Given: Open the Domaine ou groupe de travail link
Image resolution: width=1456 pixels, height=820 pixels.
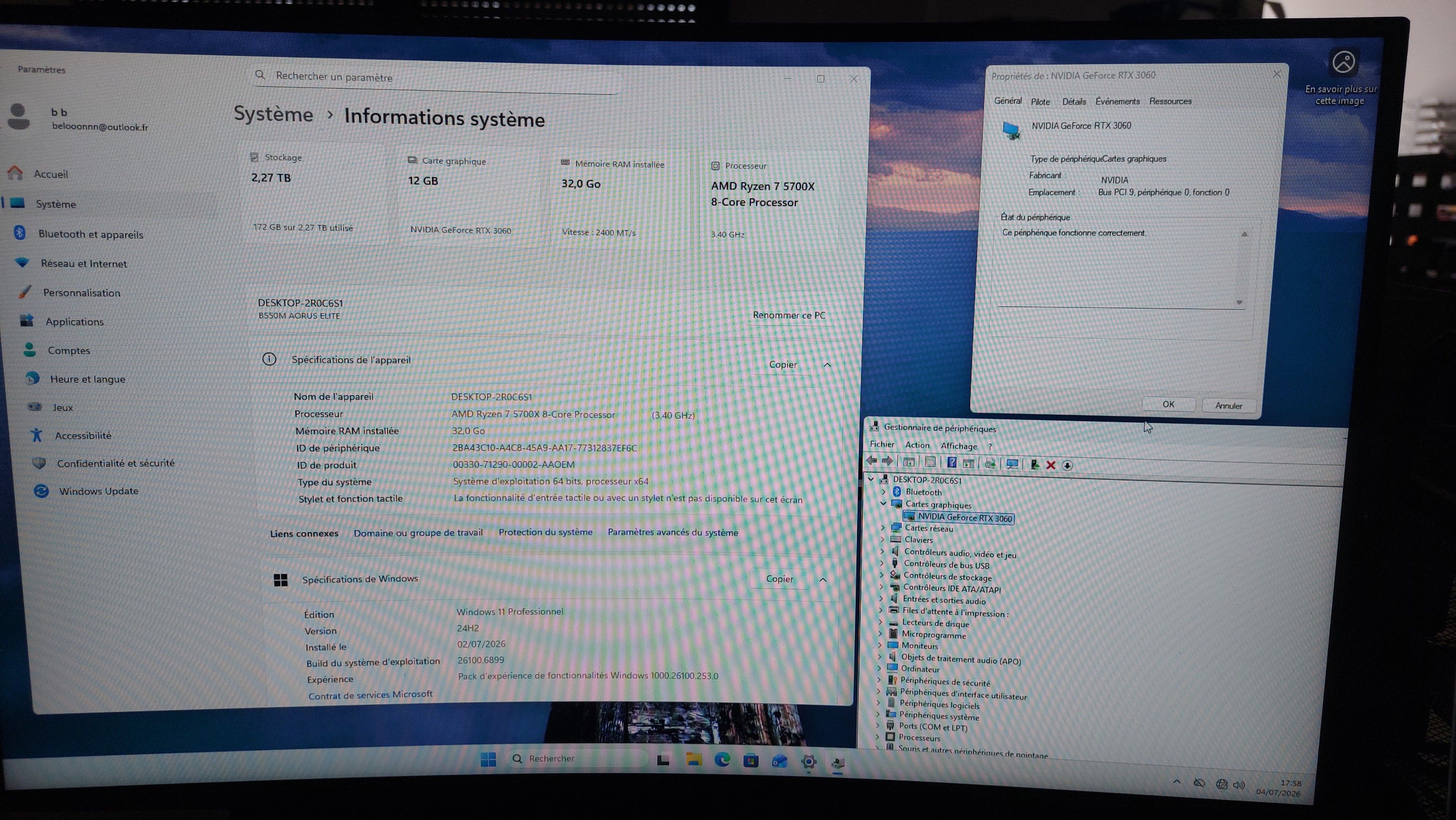Looking at the screenshot, I should coord(418,532).
